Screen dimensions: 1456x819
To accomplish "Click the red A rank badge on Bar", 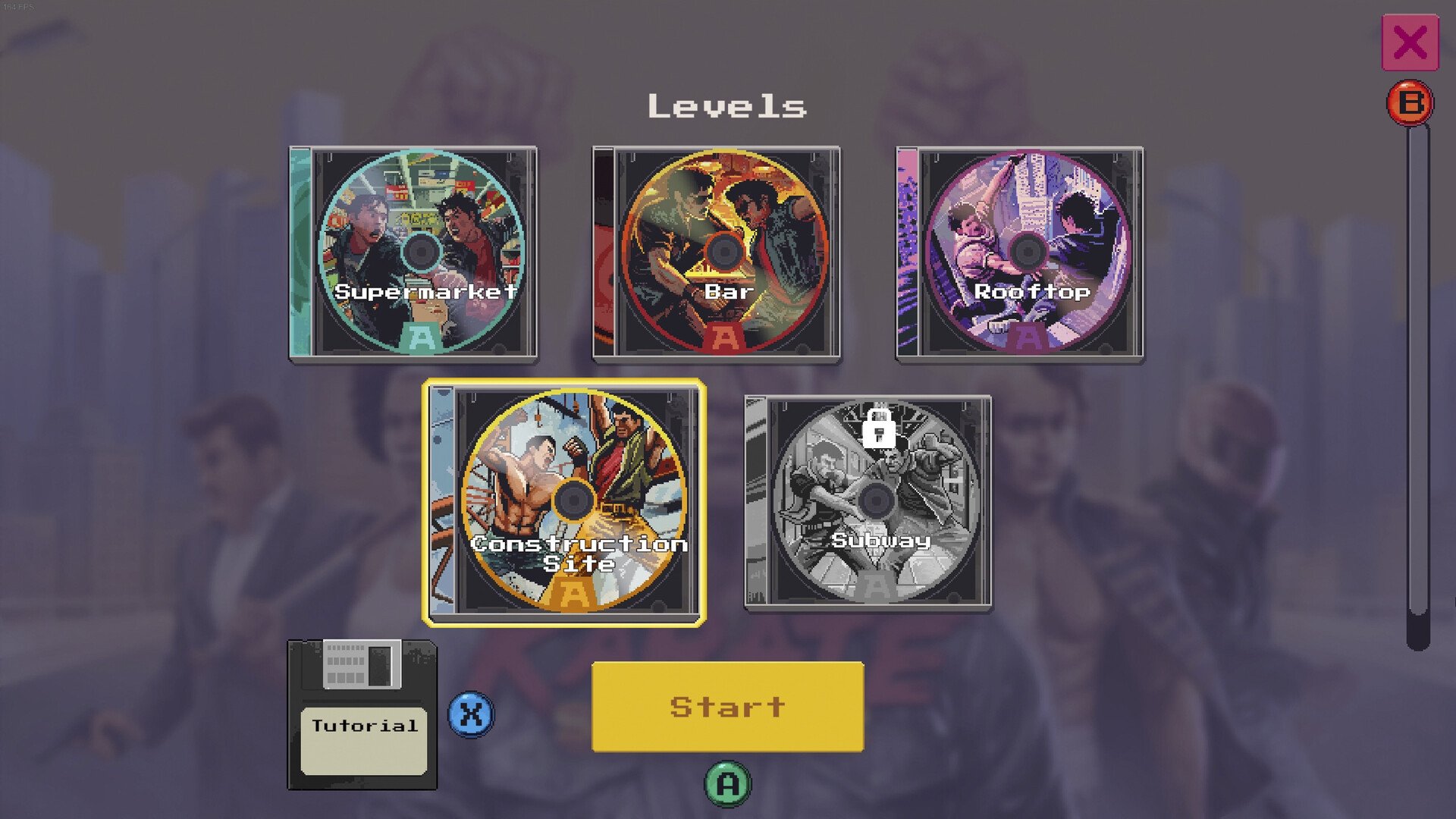I will 725,338.
